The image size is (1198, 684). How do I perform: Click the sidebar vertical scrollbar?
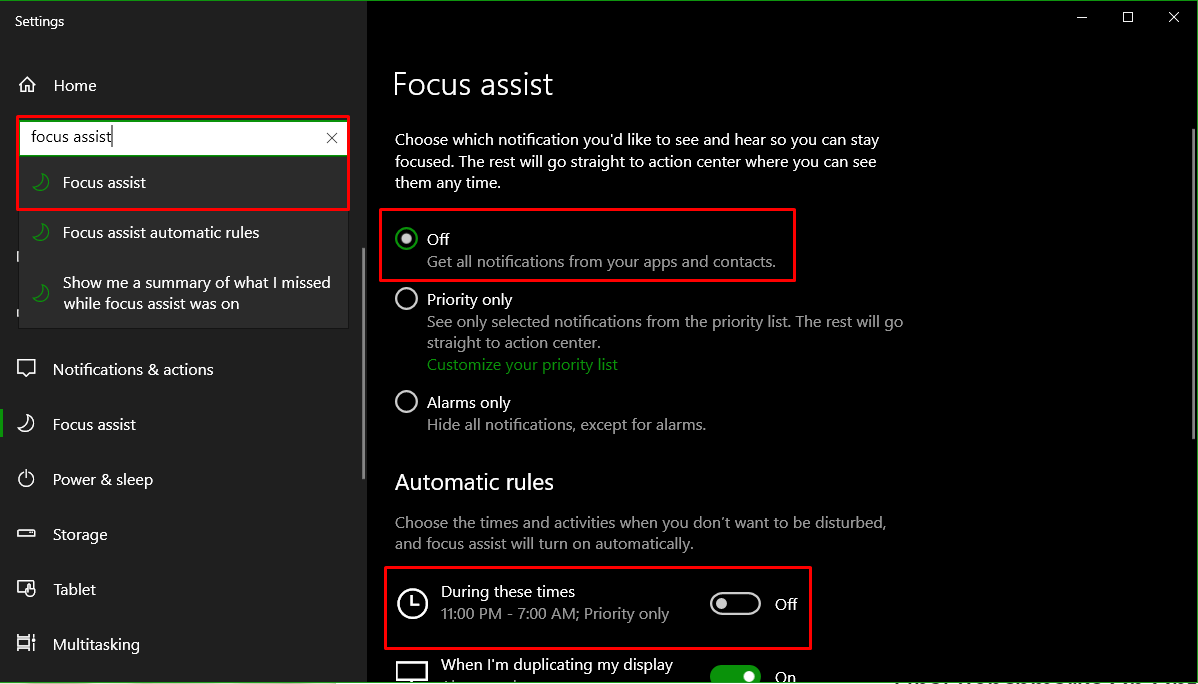click(363, 363)
